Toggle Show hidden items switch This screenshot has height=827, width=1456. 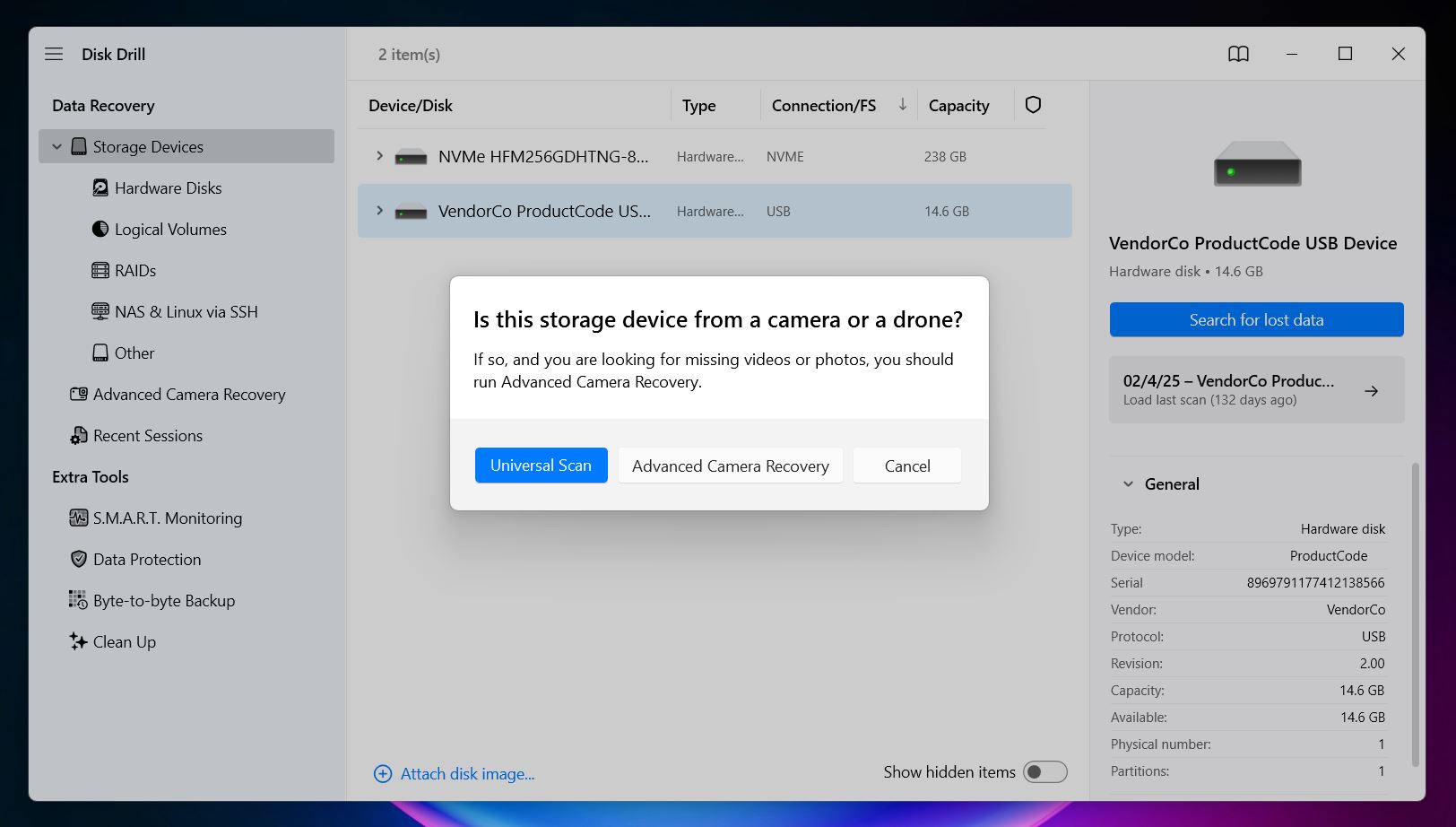pos(1045,772)
